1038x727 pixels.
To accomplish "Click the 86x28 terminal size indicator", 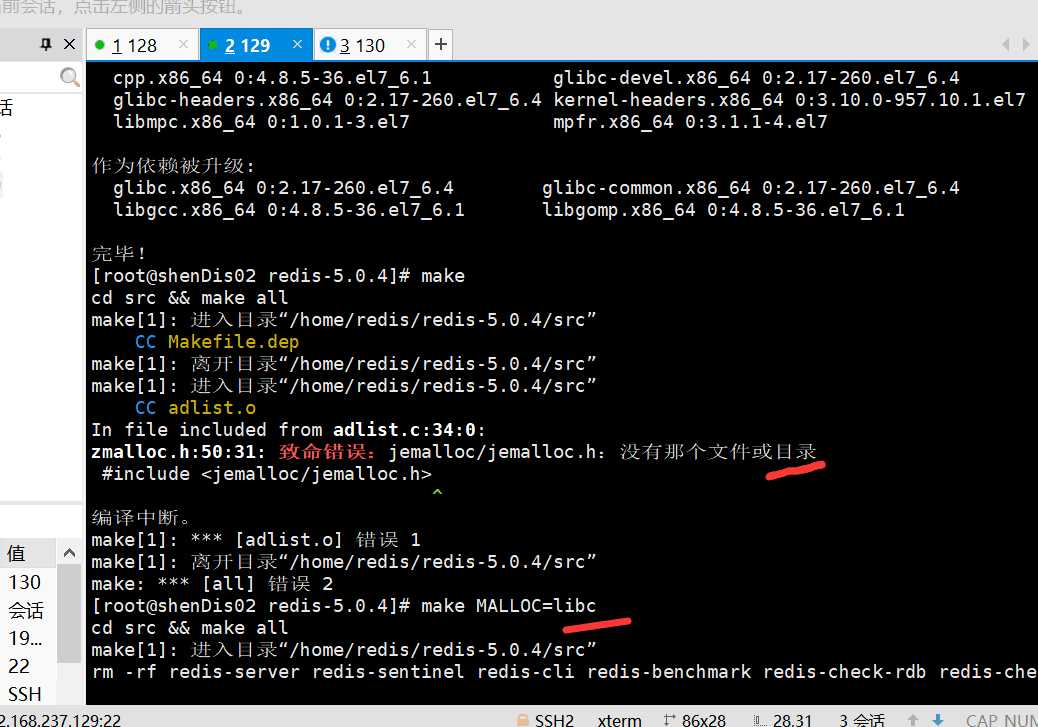I will [x=704, y=720].
